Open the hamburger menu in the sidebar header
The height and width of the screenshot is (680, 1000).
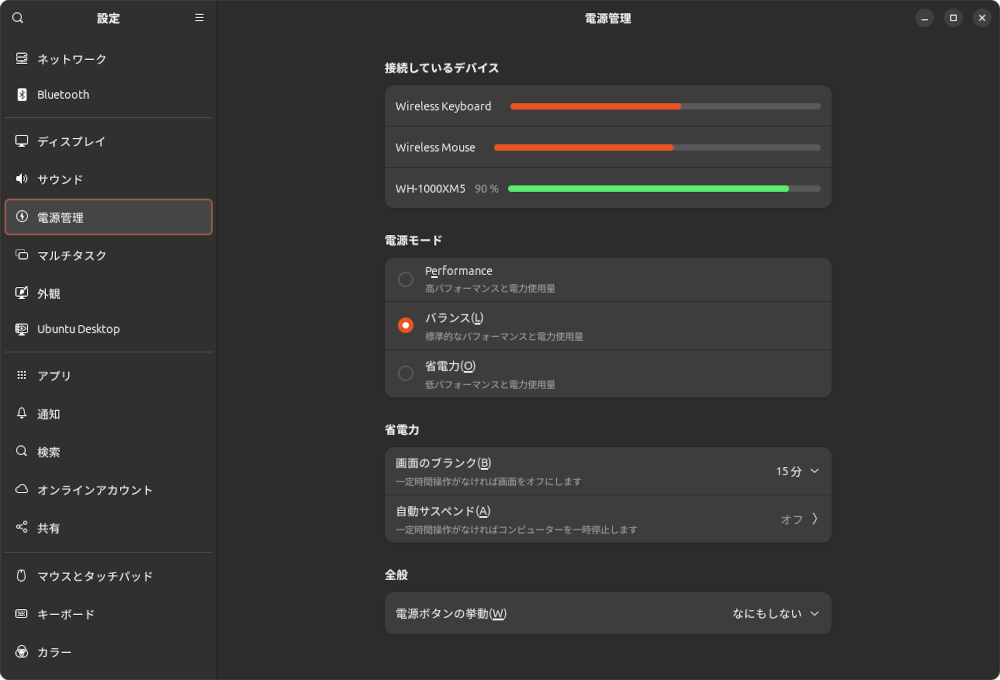(x=199, y=17)
